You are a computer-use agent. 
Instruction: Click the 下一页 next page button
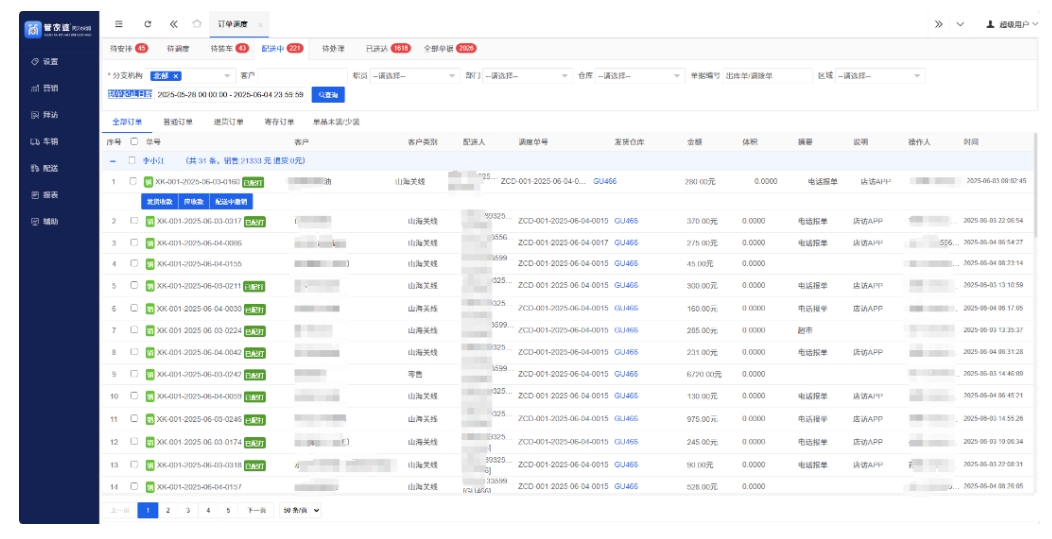(256, 510)
